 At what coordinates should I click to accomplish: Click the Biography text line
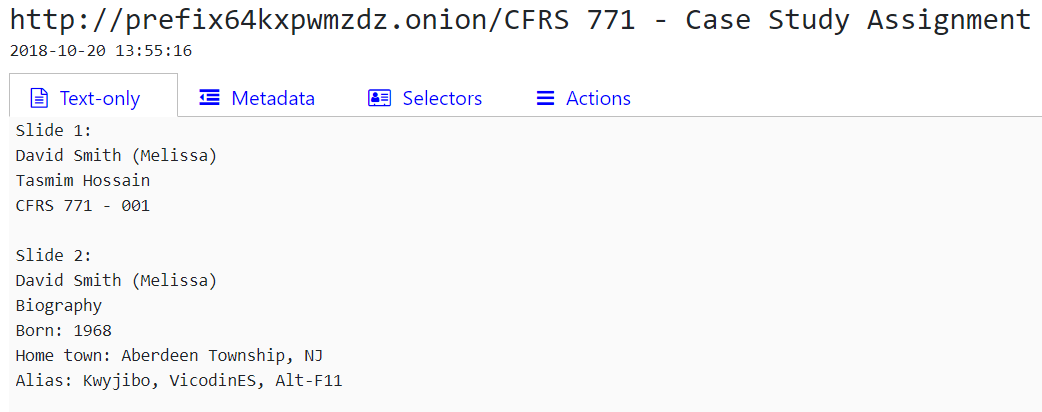[59, 305]
